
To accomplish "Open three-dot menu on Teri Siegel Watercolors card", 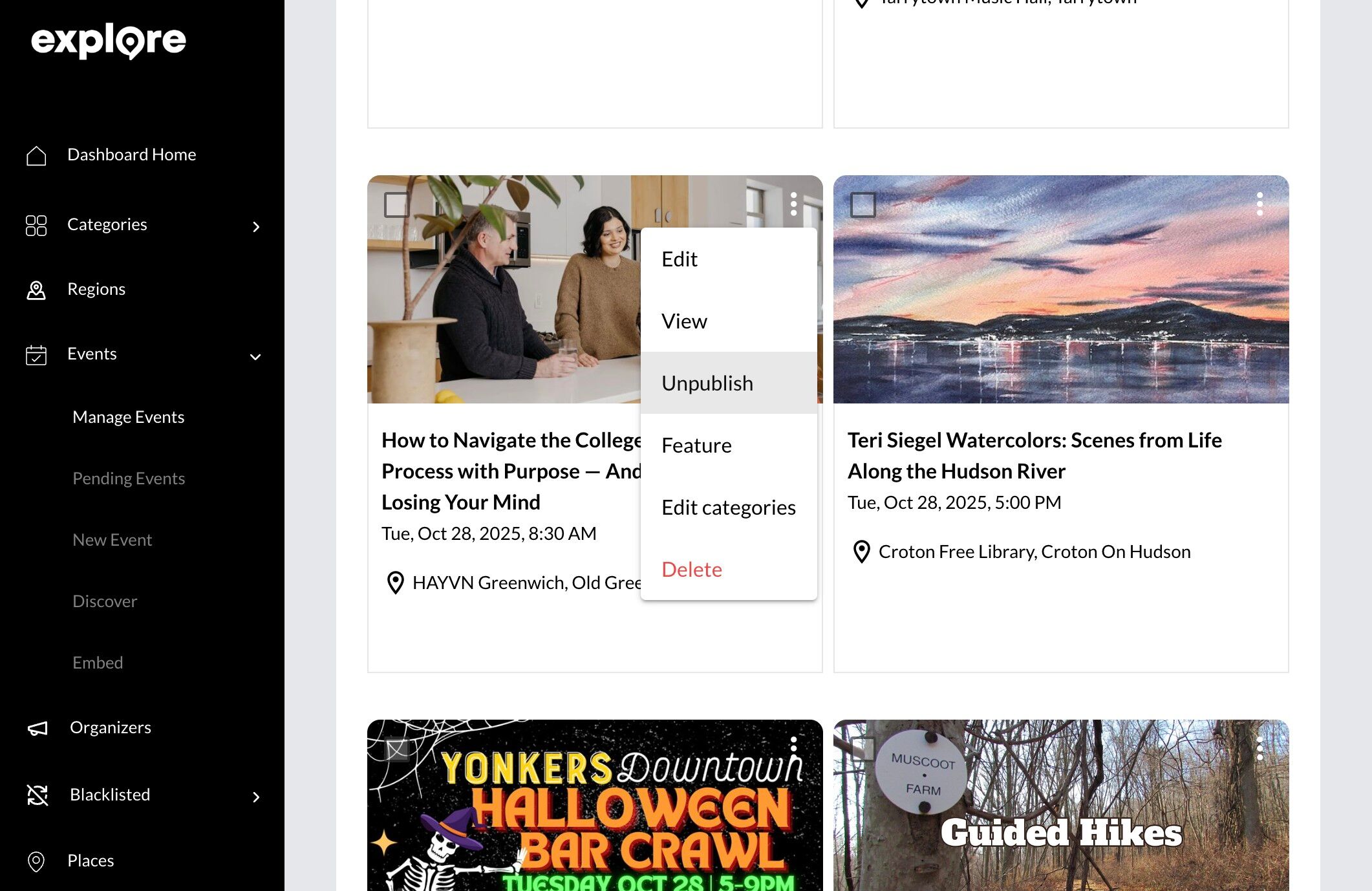I will (1259, 204).
